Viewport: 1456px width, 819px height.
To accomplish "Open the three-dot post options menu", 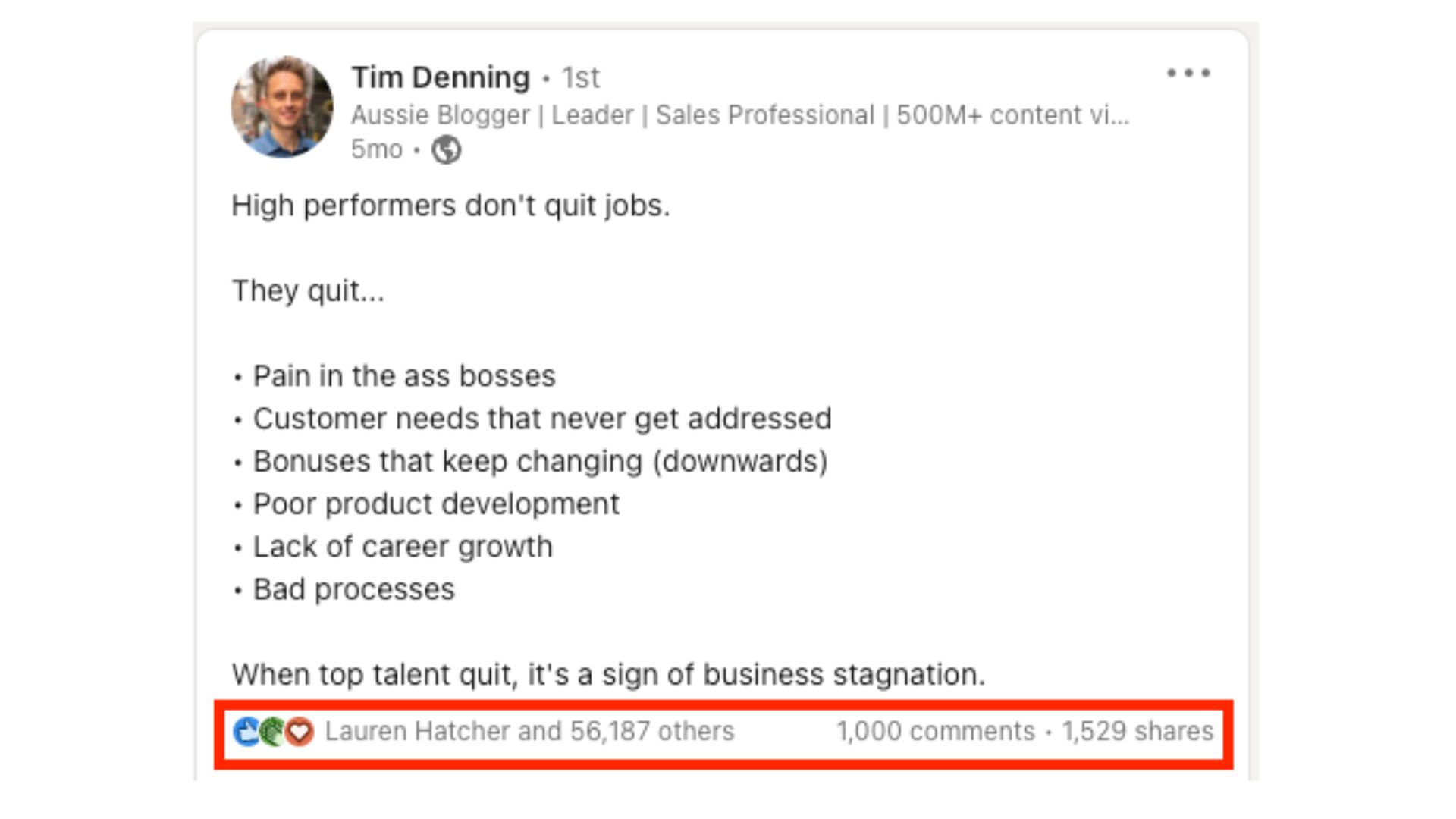I will click(x=1188, y=73).
